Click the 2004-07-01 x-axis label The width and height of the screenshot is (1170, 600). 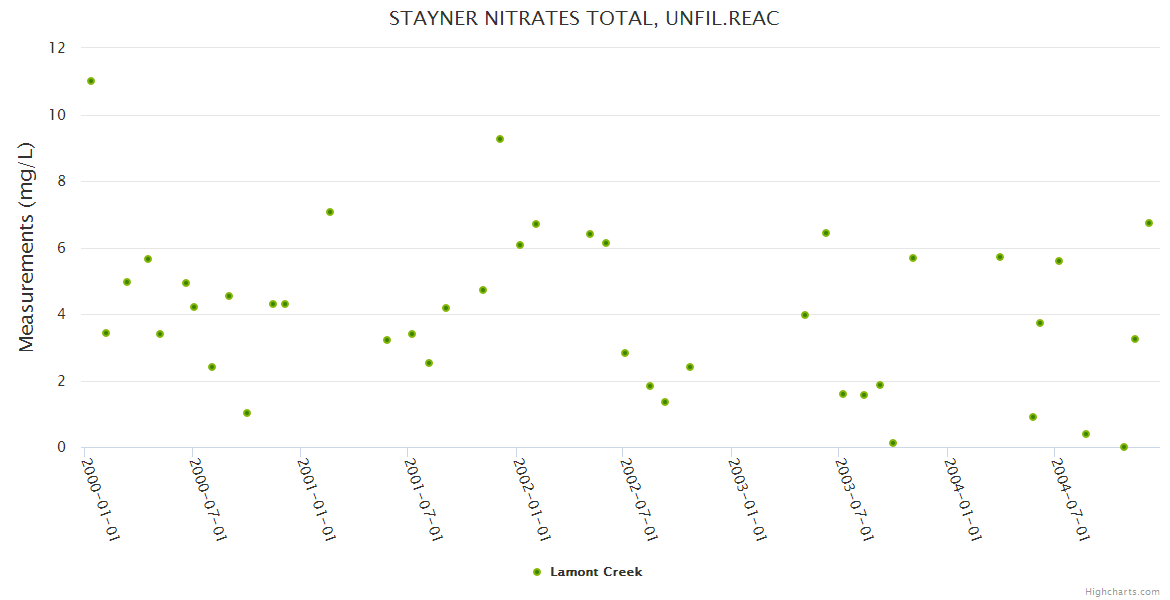click(1071, 499)
